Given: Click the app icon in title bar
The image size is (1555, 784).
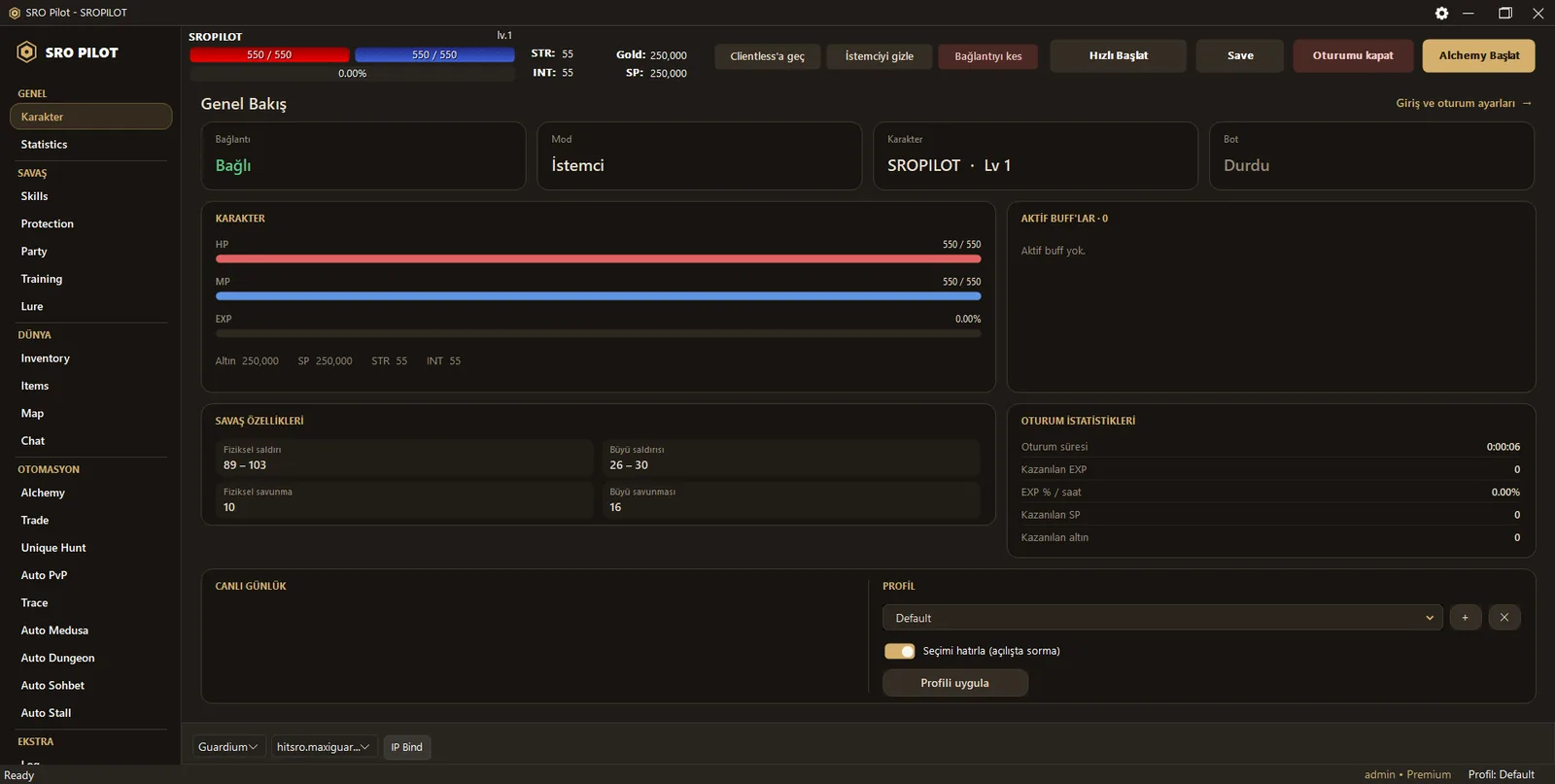Looking at the screenshot, I should coord(14,13).
